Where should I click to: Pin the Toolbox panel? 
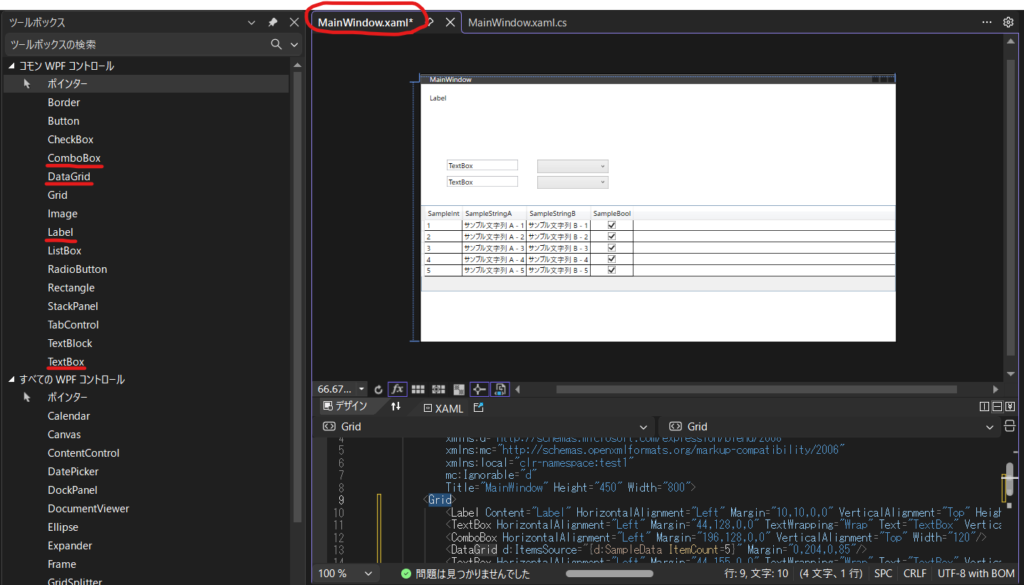pyautogui.click(x=273, y=22)
